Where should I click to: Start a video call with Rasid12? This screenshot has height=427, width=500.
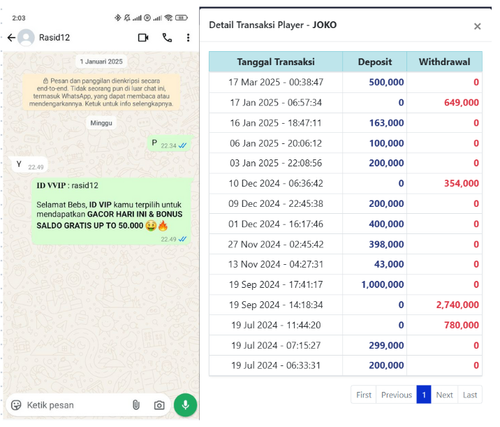[x=143, y=38]
